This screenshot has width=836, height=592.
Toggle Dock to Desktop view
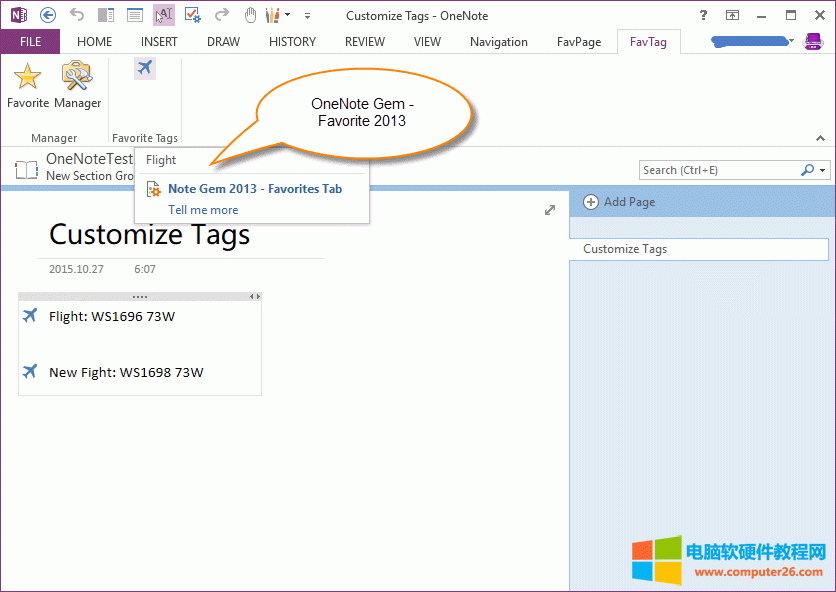tap(106, 15)
